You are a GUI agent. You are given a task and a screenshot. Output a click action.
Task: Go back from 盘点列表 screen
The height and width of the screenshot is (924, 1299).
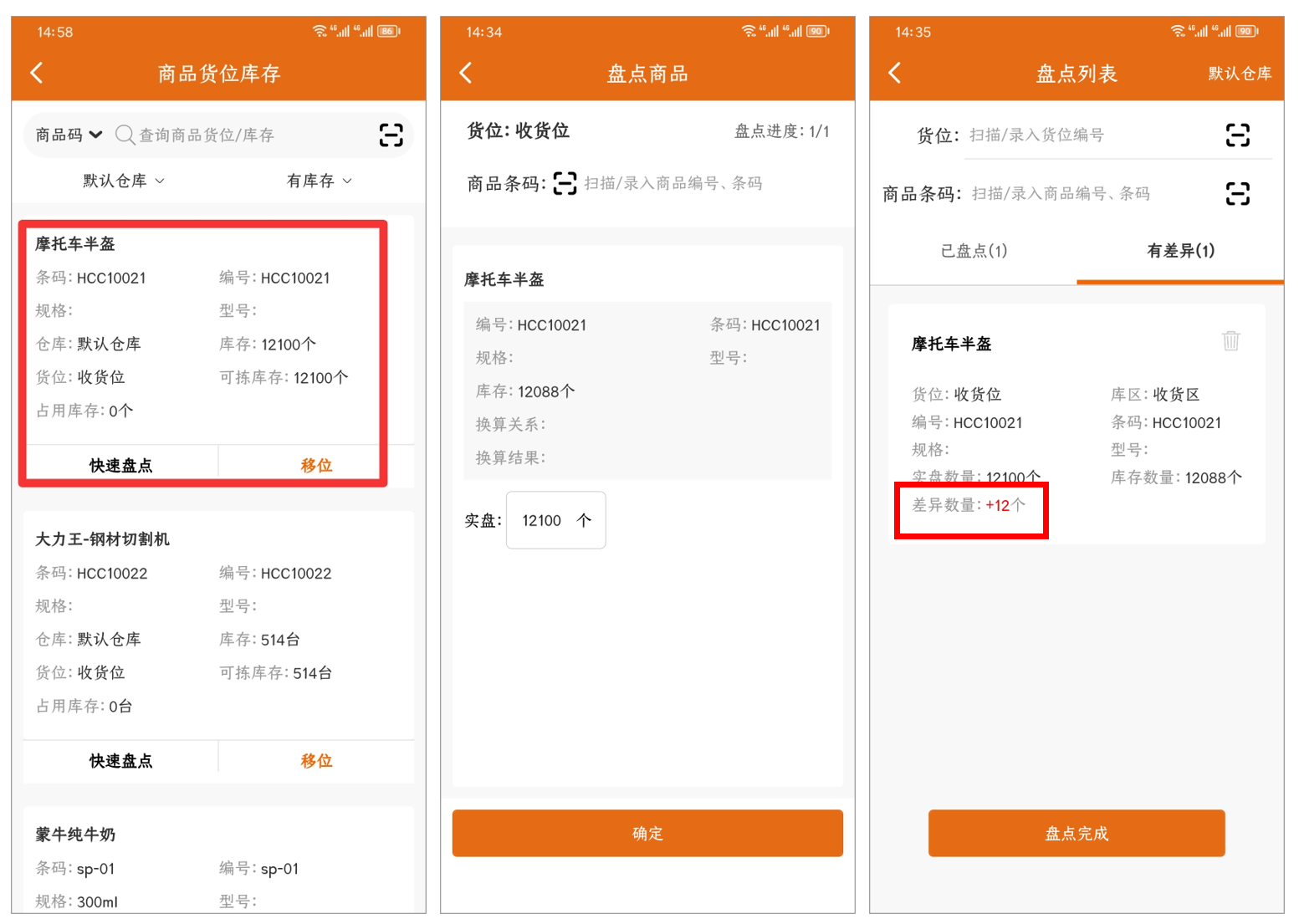click(x=895, y=74)
